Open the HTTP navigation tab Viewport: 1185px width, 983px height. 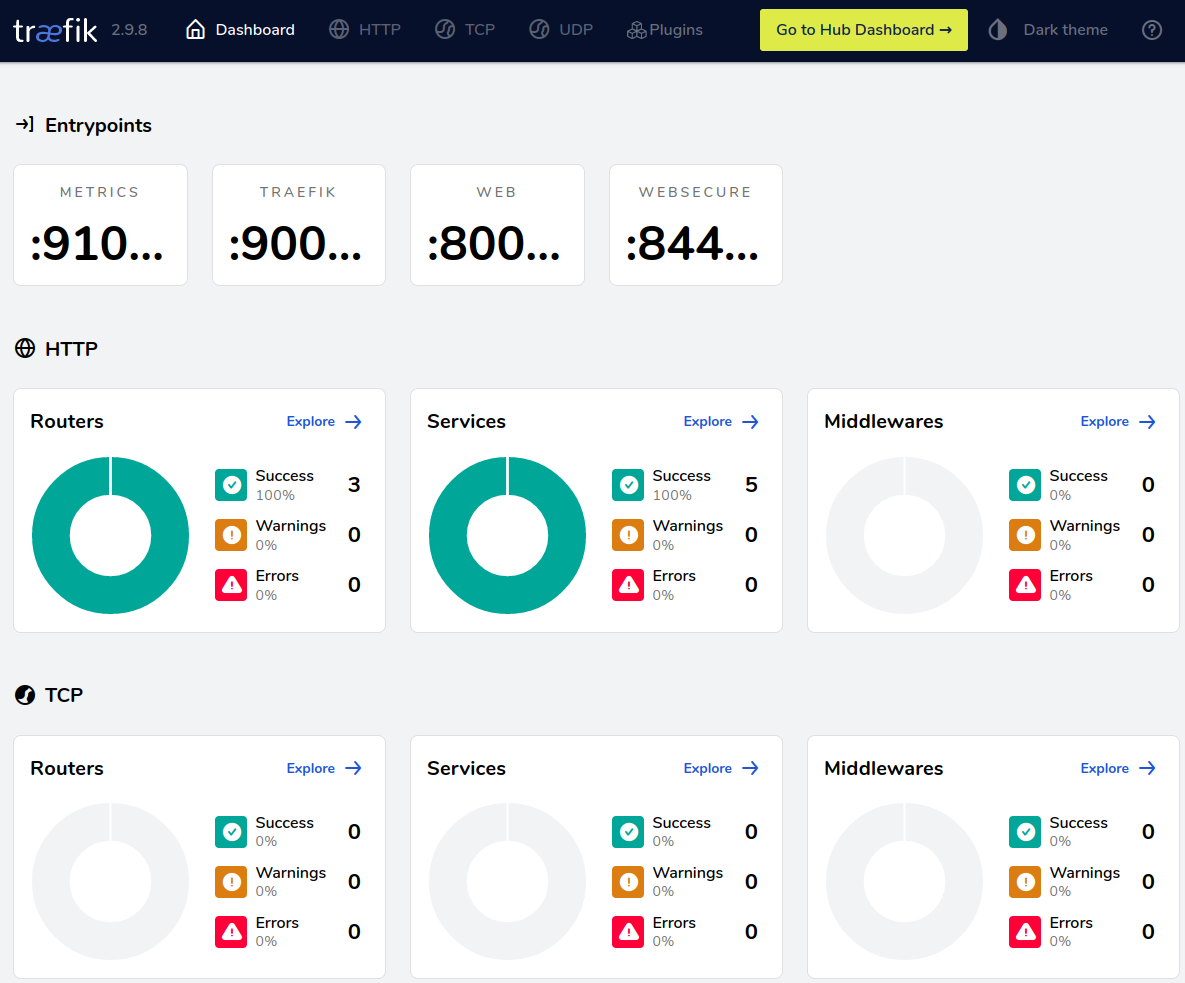click(365, 30)
